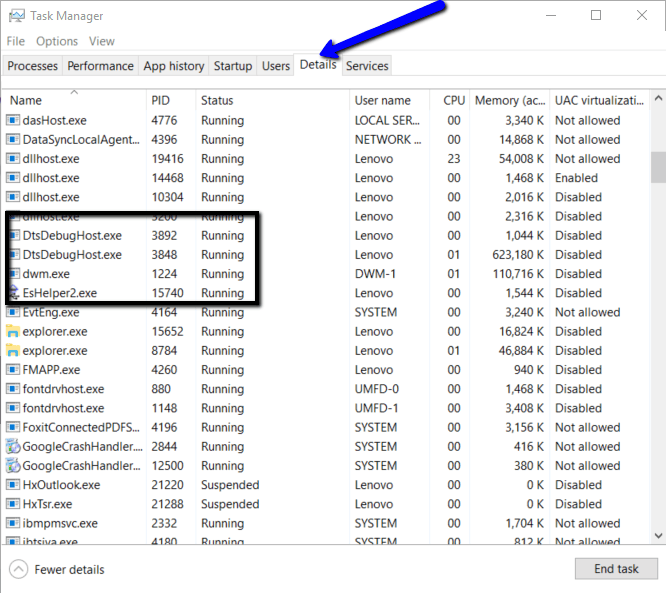This screenshot has height=593, width=666.
Task: Switch to the App history tab
Action: coord(174,66)
